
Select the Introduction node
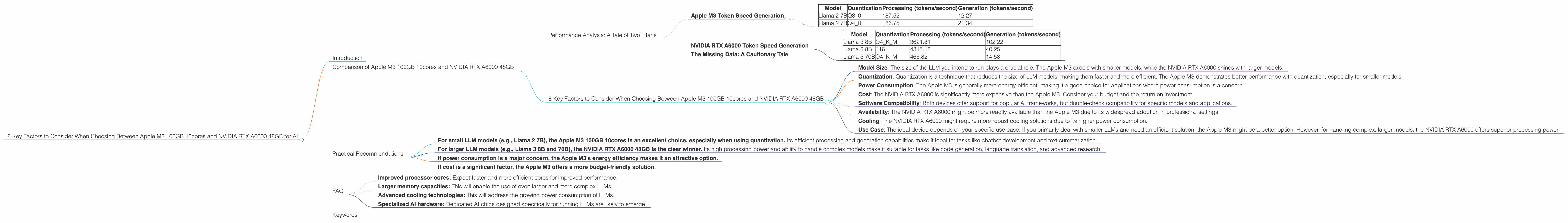[x=347, y=58]
